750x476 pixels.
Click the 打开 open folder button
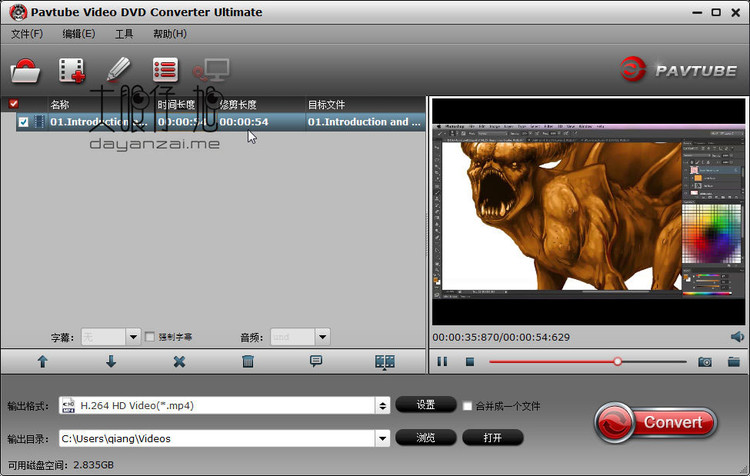[x=493, y=437]
